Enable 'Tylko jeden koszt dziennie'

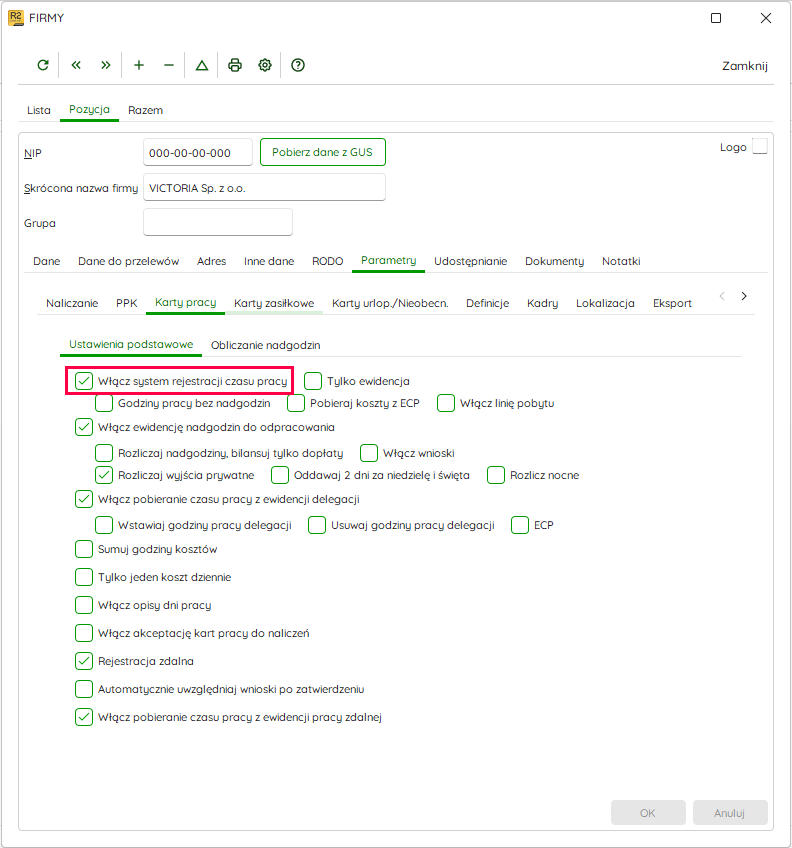point(84,577)
